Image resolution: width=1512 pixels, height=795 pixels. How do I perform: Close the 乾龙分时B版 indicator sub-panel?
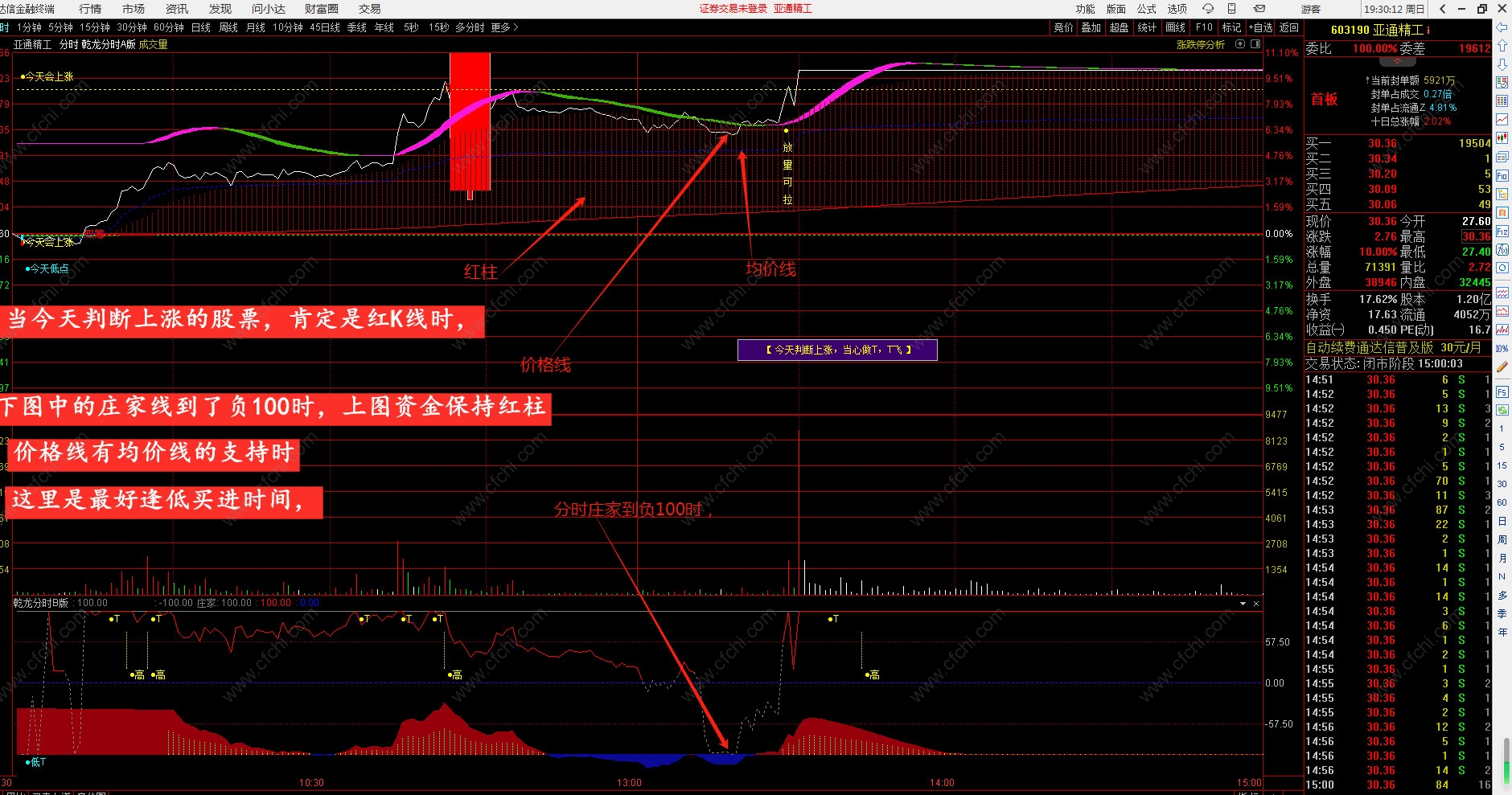[x=1256, y=603]
